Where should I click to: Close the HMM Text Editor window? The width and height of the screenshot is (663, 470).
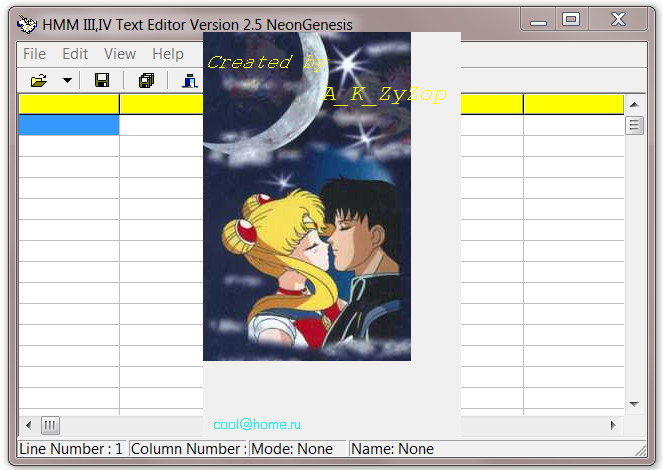point(618,19)
